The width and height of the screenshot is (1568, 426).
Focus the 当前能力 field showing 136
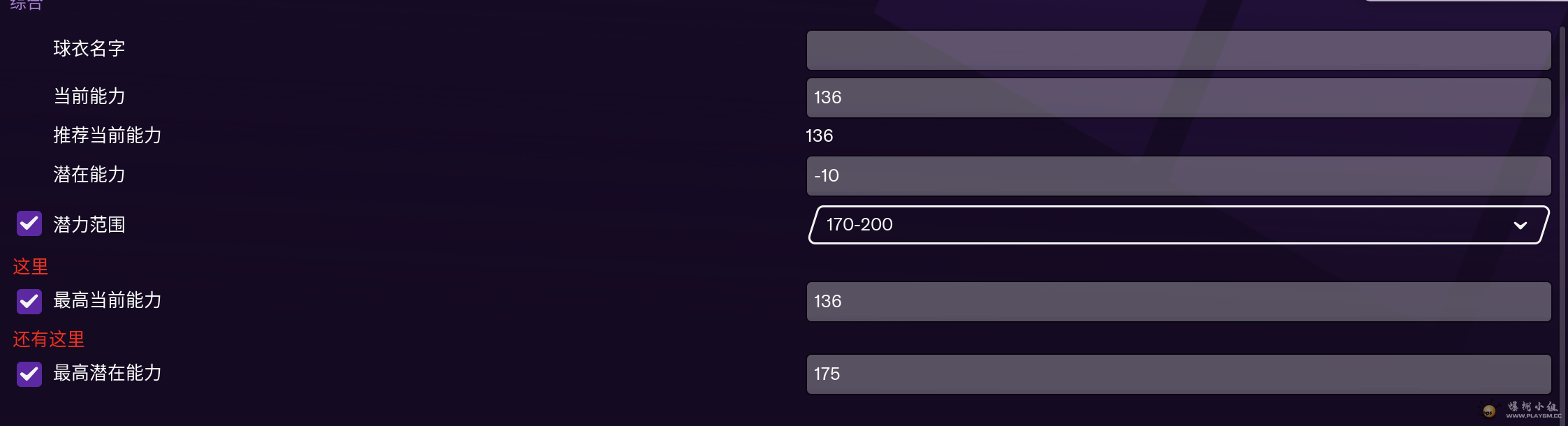[x=1178, y=98]
